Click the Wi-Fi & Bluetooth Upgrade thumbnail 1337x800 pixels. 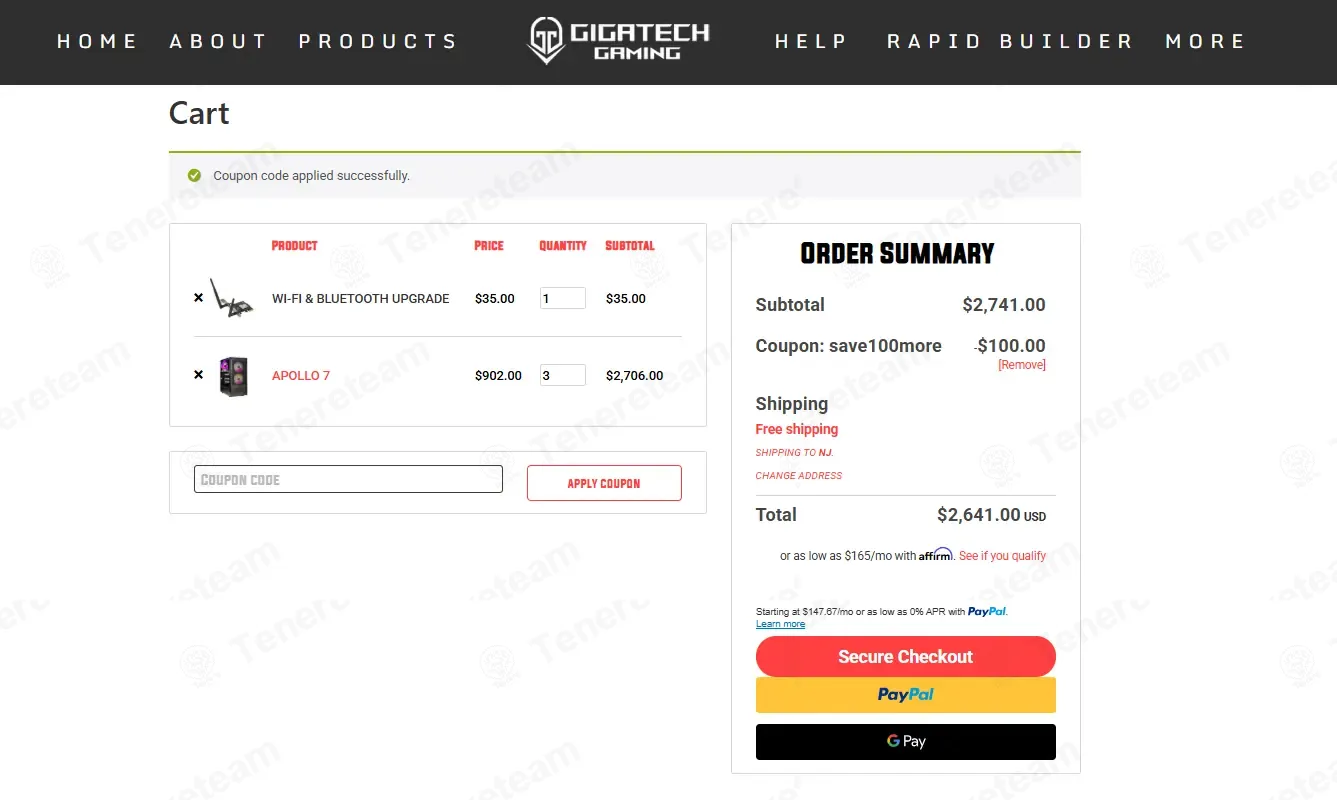[232, 298]
